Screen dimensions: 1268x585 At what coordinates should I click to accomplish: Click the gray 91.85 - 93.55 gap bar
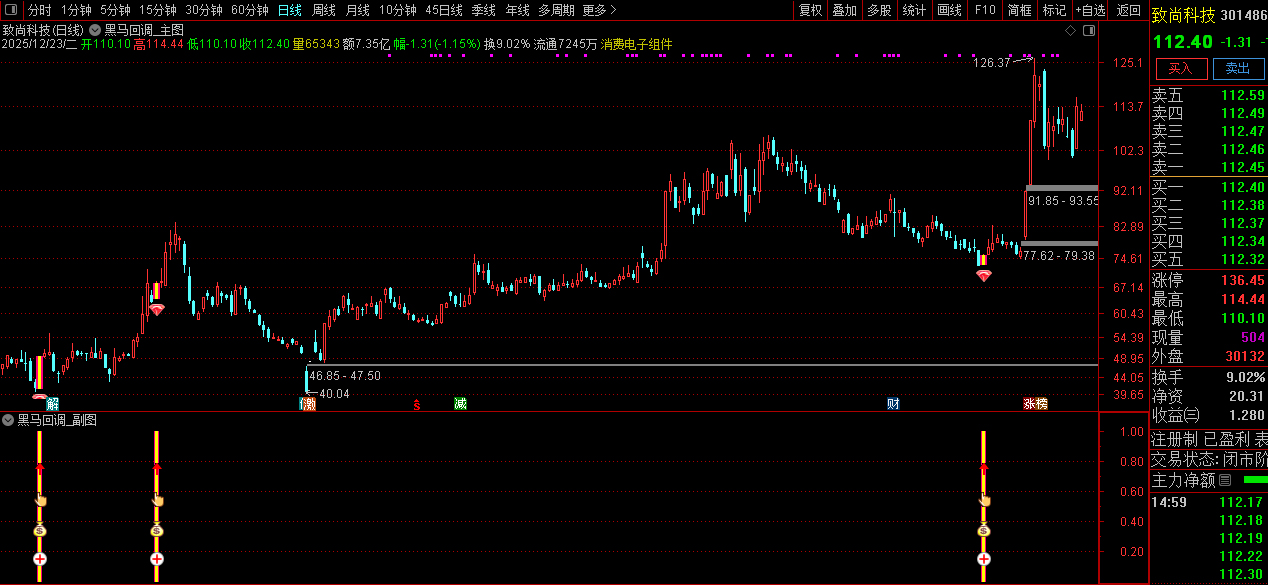(x=1062, y=188)
